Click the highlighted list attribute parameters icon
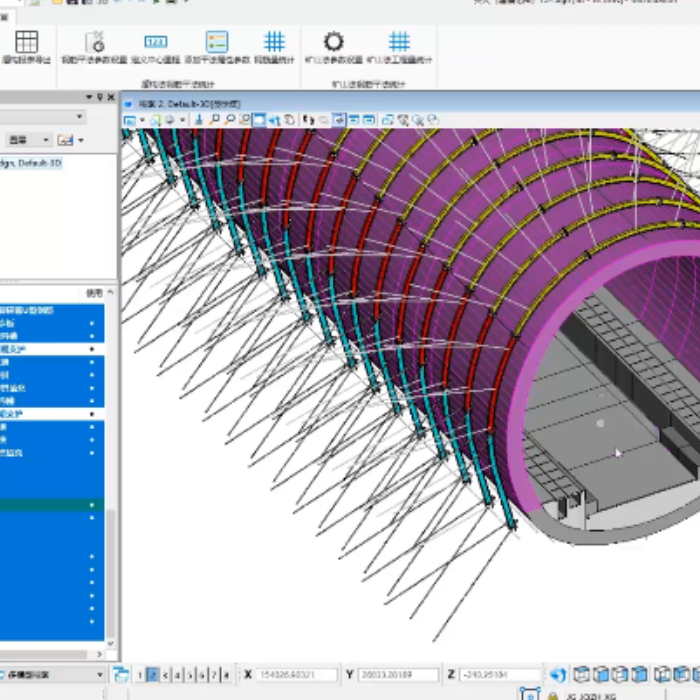The height and width of the screenshot is (700, 700). (x=217, y=42)
